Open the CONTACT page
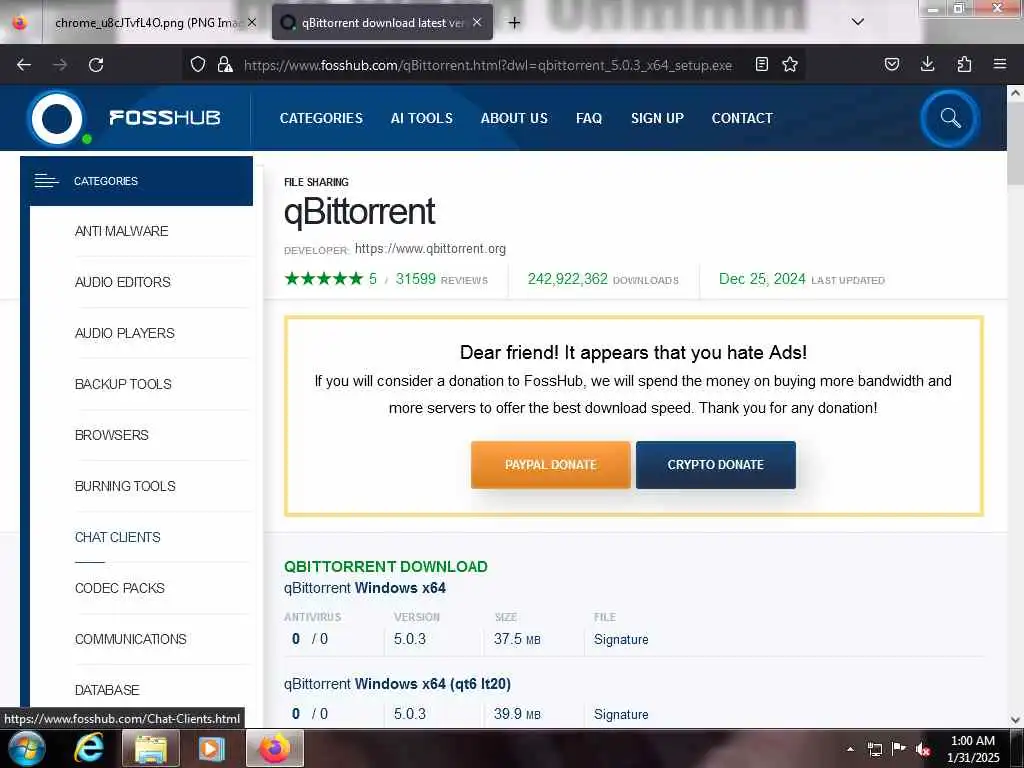The image size is (1024, 768). 743,118
